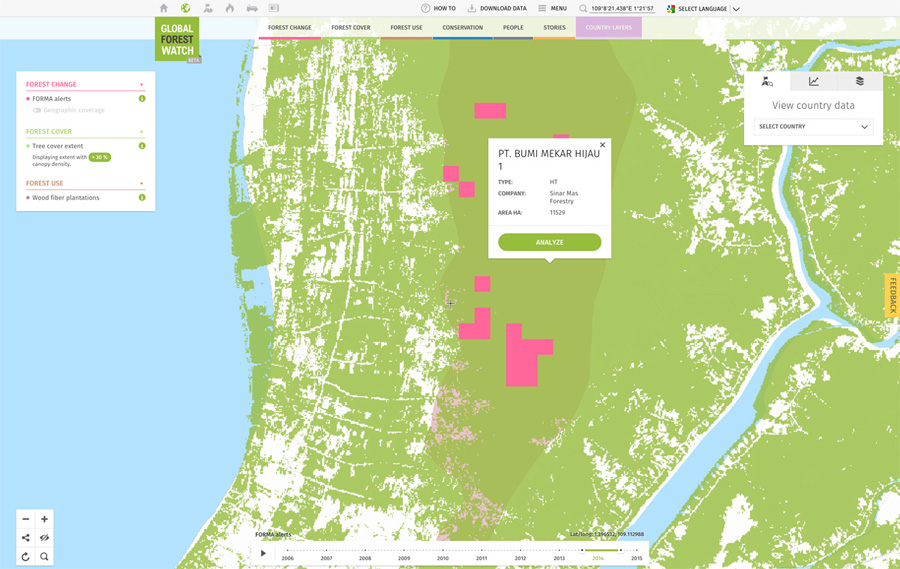Collapse the Forest Cover legend section
The width and height of the screenshot is (900, 569).
click(142, 131)
